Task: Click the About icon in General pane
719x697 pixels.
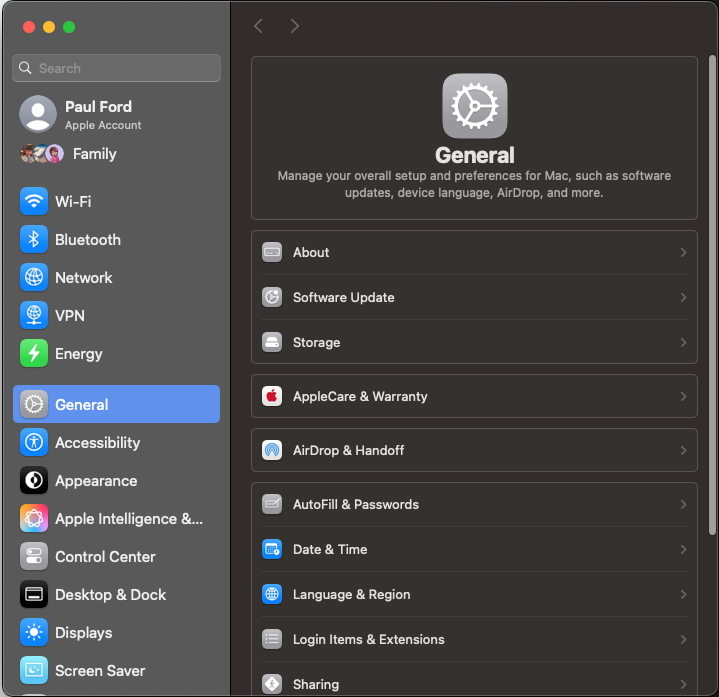Action: [x=272, y=252]
